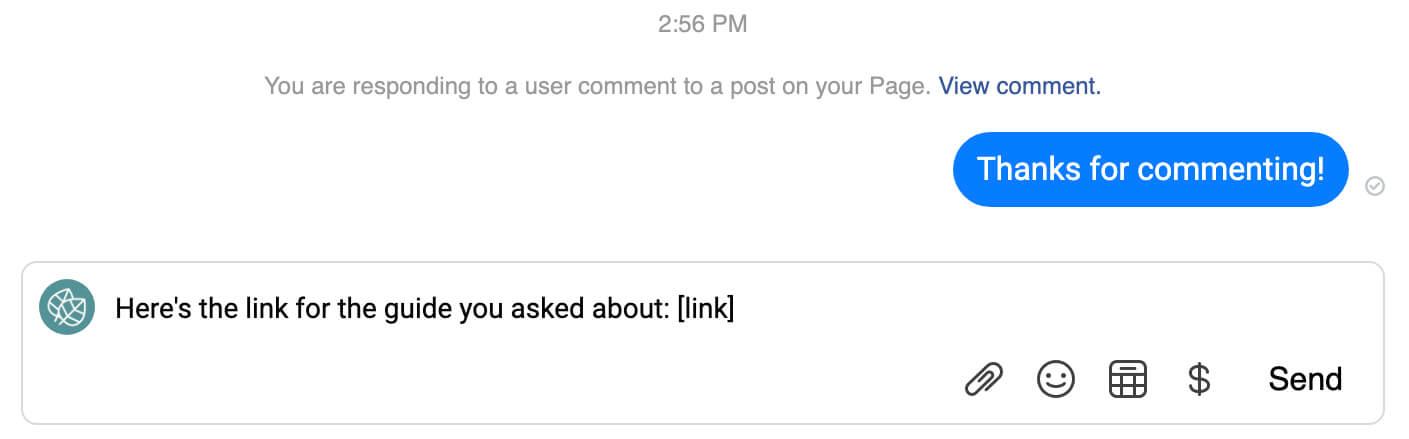Screen dimensions: 1409x439
Task: Open the View comment link
Action: coord(1019,86)
